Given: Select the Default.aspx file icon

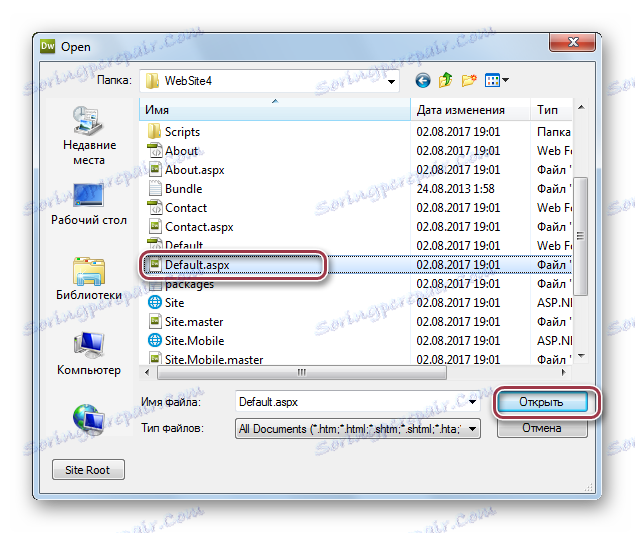Looking at the screenshot, I should pos(155,264).
